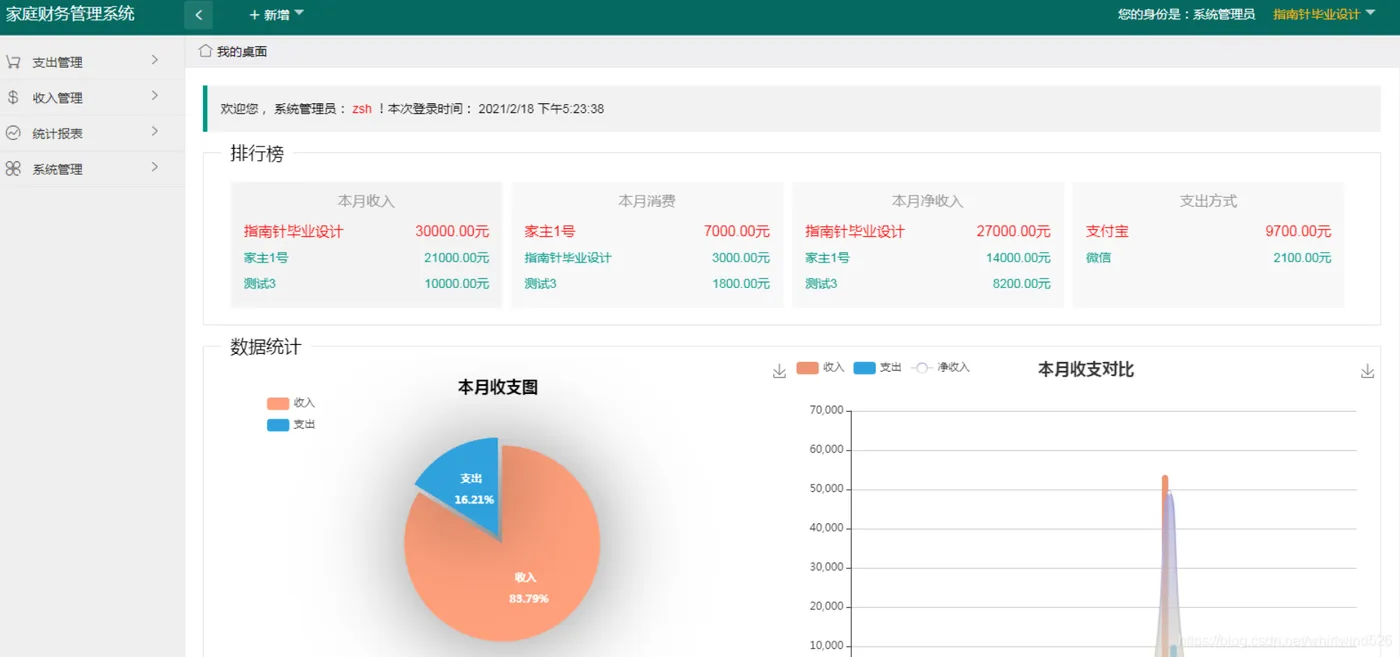Click the 3000.00元 amount

tap(741, 258)
